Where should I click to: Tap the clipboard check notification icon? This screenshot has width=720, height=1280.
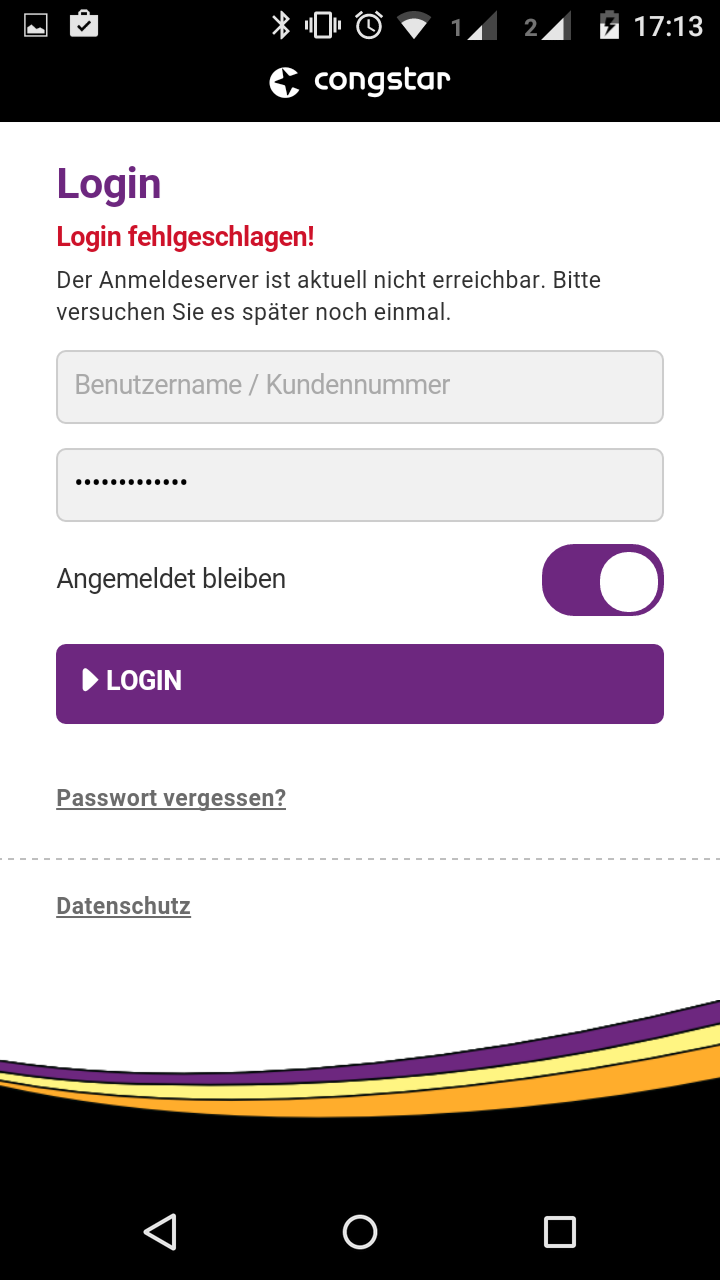84,25
